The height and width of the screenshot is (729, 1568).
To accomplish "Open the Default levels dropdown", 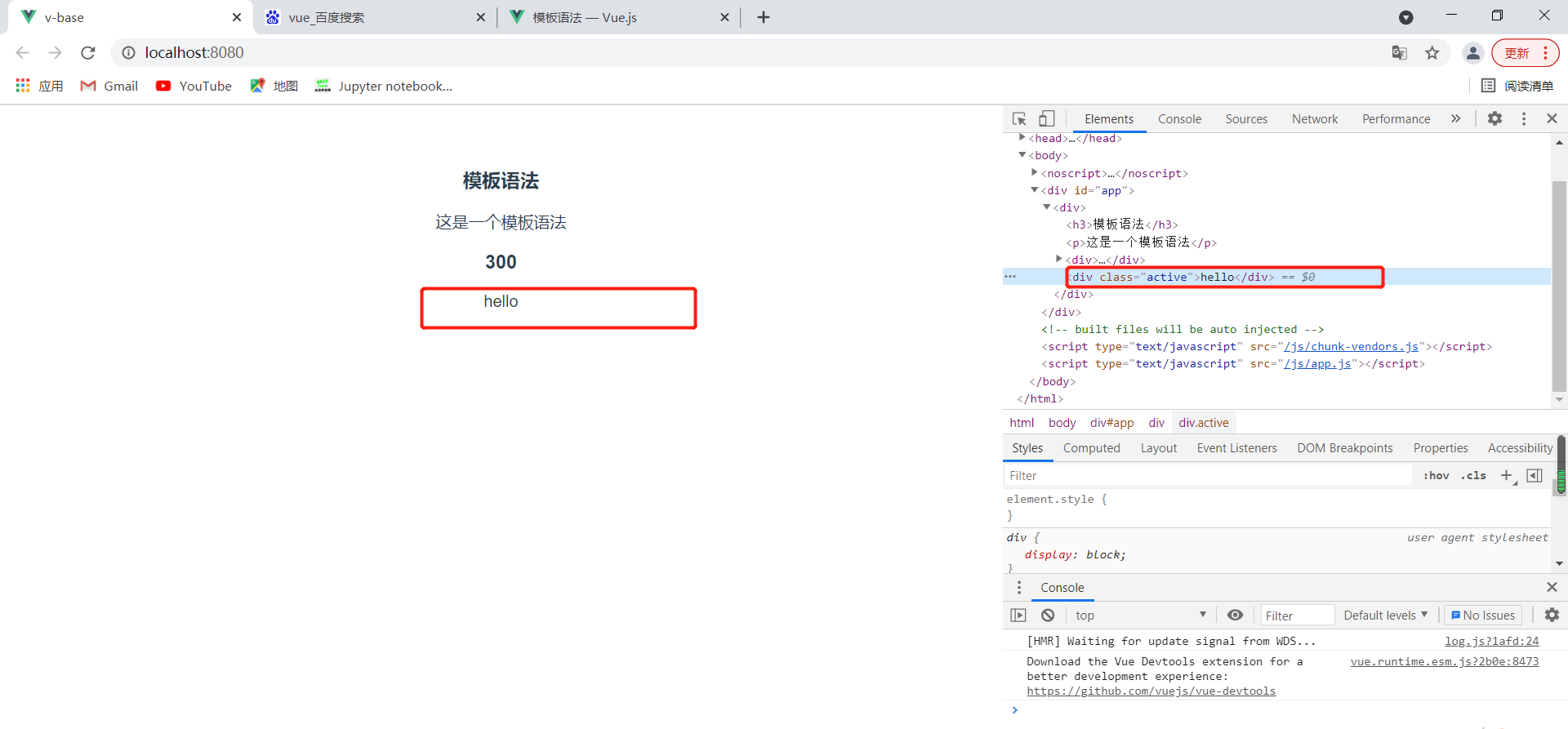I will (x=1385, y=615).
